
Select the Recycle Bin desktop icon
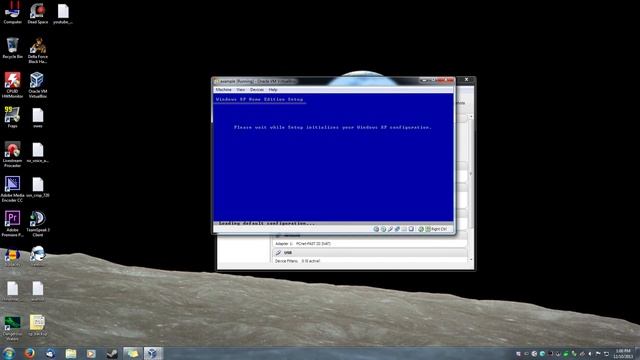[x=12, y=48]
